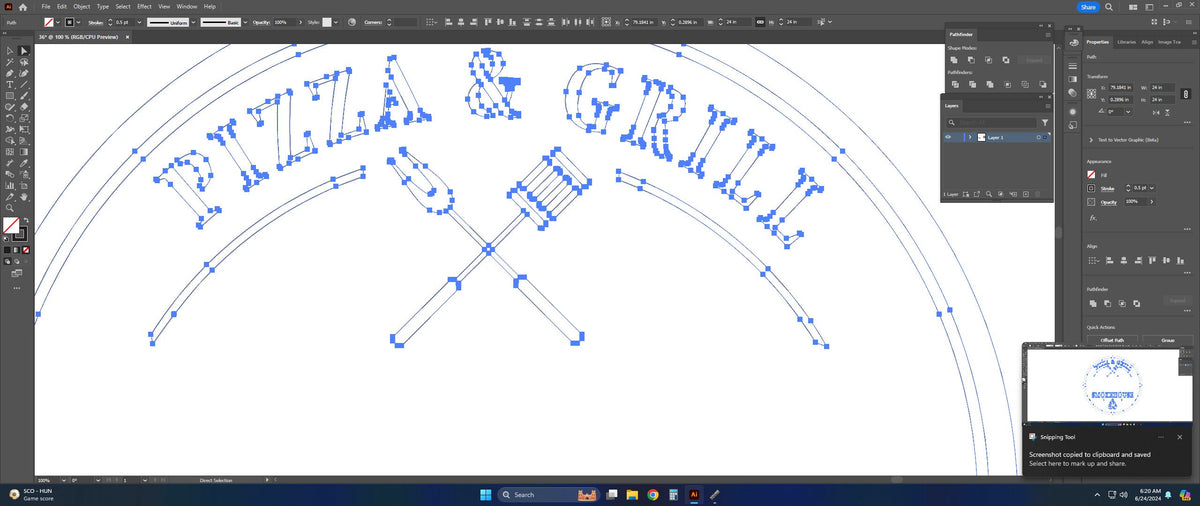This screenshot has width=1200, height=506.
Task: Switch to the Libraries tab
Action: (x=1127, y=42)
